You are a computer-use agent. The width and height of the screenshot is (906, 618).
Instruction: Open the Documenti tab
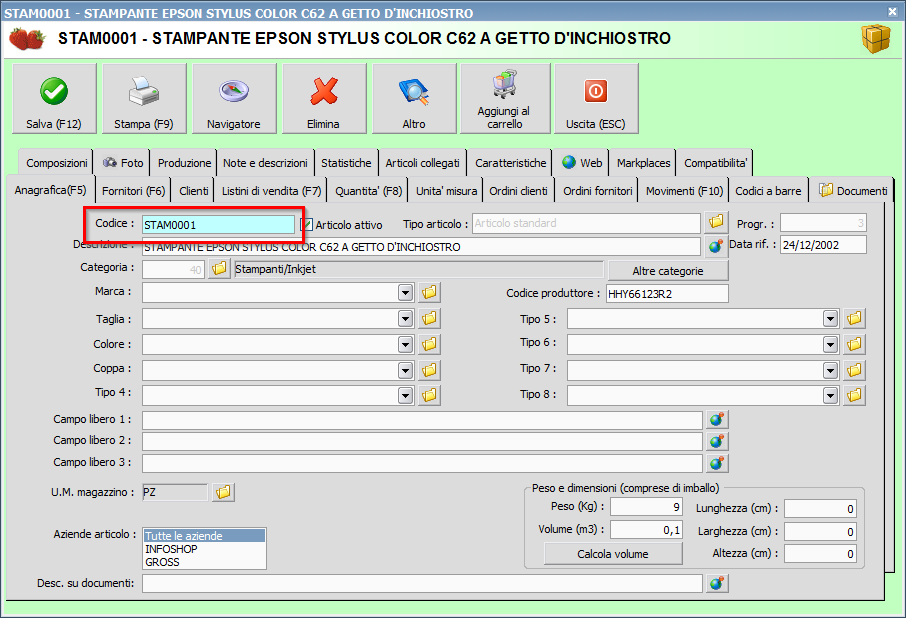point(853,191)
